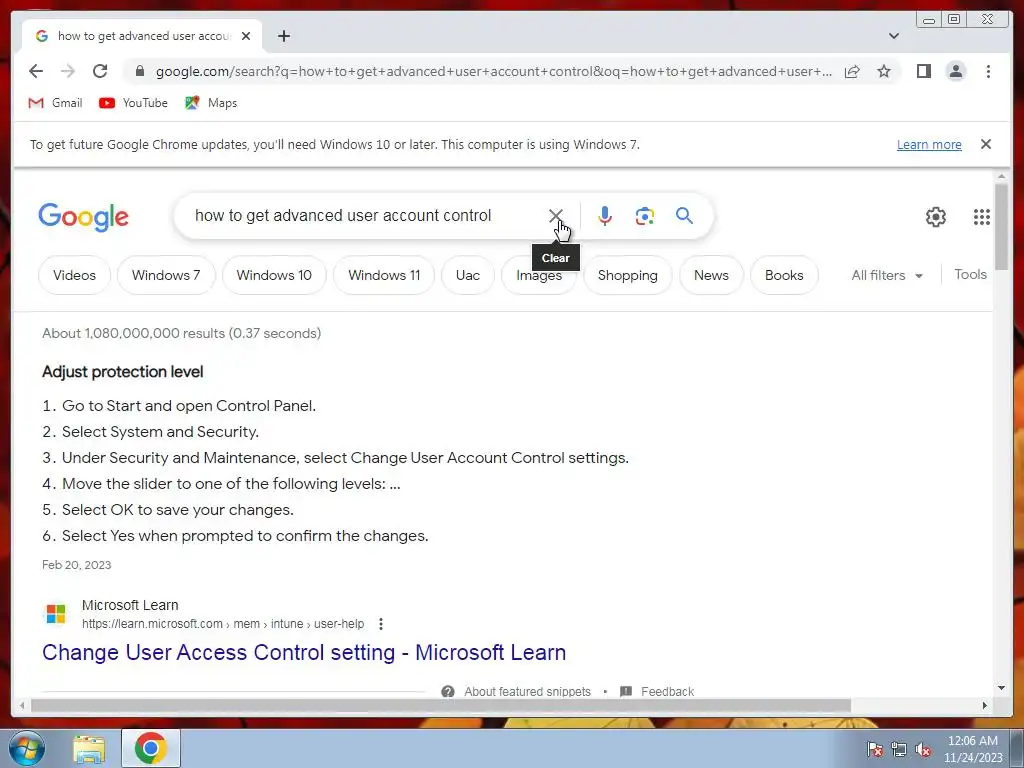
Task: Open a new Chrome tab
Action: pos(283,36)
